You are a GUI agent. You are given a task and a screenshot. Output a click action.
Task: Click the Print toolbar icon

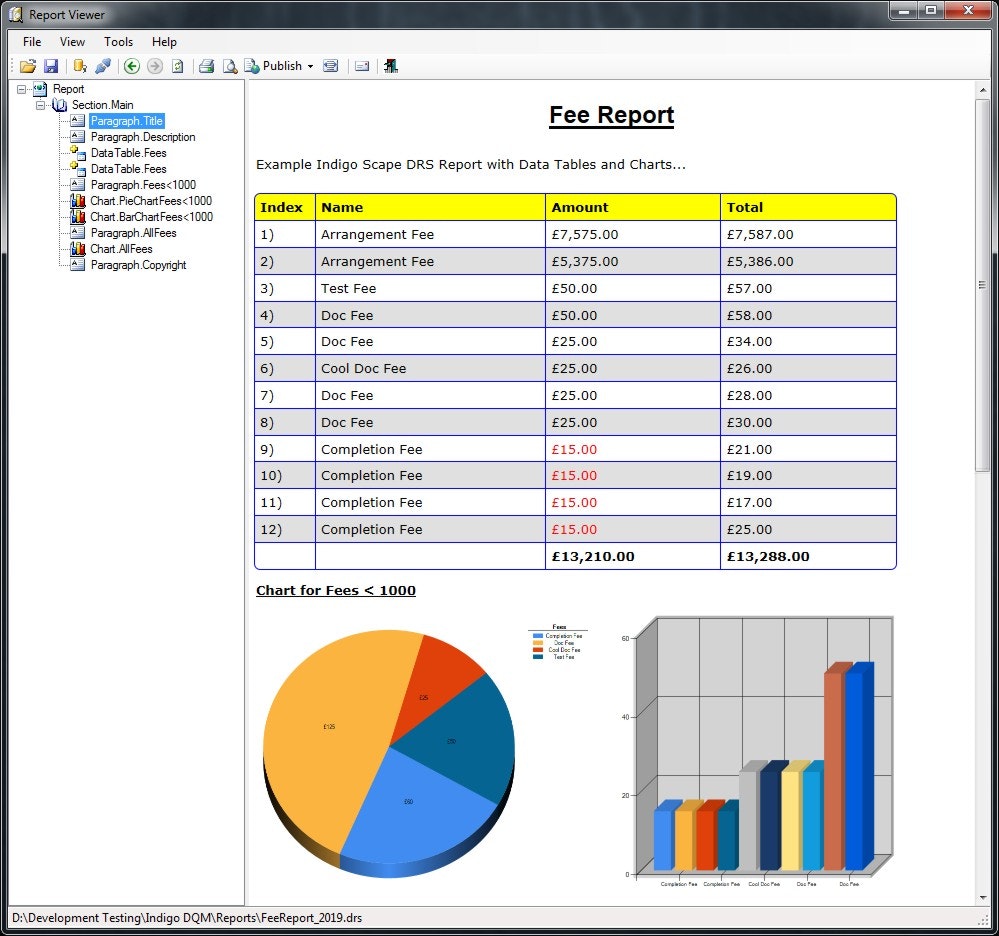(x=207, y=66)
